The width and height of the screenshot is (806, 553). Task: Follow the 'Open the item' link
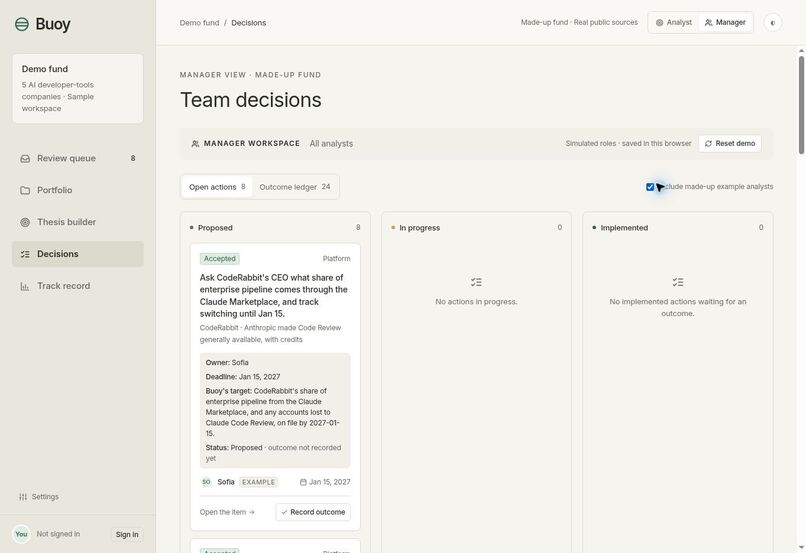pos(227,512)
